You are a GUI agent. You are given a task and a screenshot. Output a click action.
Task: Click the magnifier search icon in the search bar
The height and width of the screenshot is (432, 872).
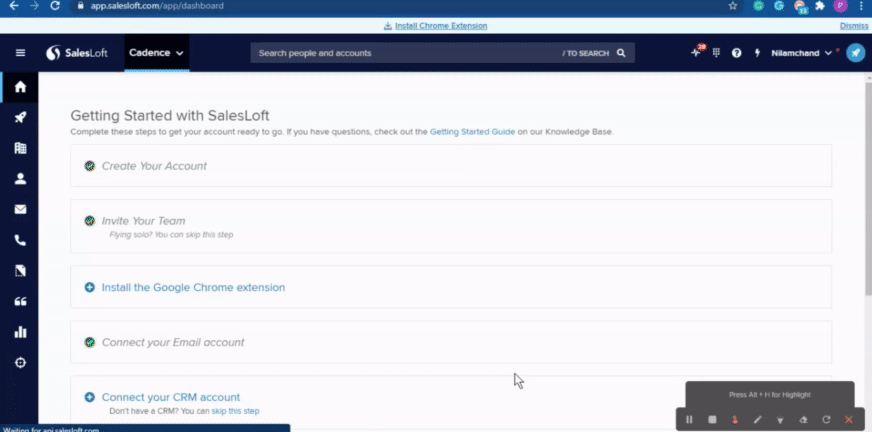point(621,53)
